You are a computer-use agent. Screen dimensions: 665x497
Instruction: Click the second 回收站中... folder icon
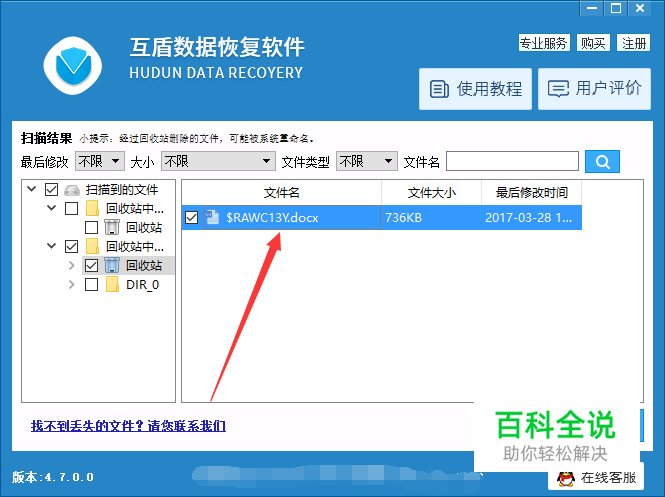point(92,246)
